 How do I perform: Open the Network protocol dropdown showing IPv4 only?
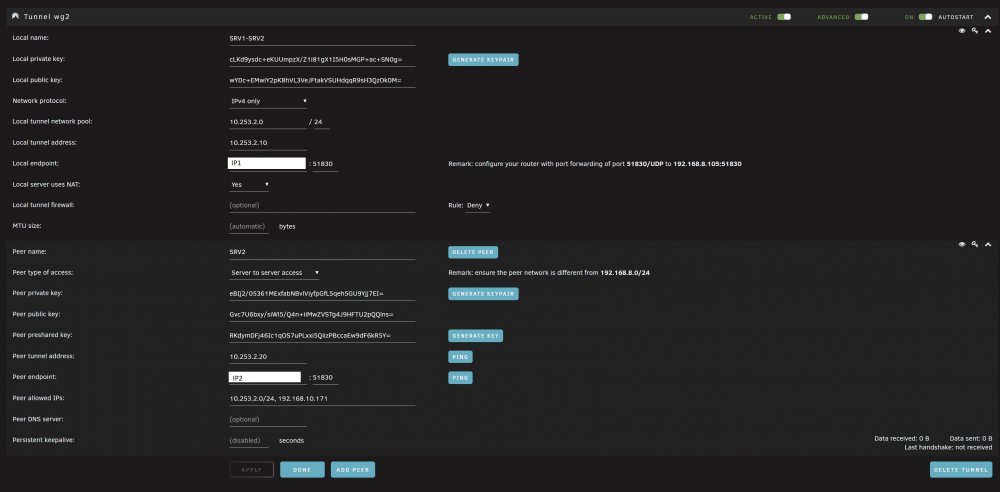pyautogui.click(x=268, y=101)
